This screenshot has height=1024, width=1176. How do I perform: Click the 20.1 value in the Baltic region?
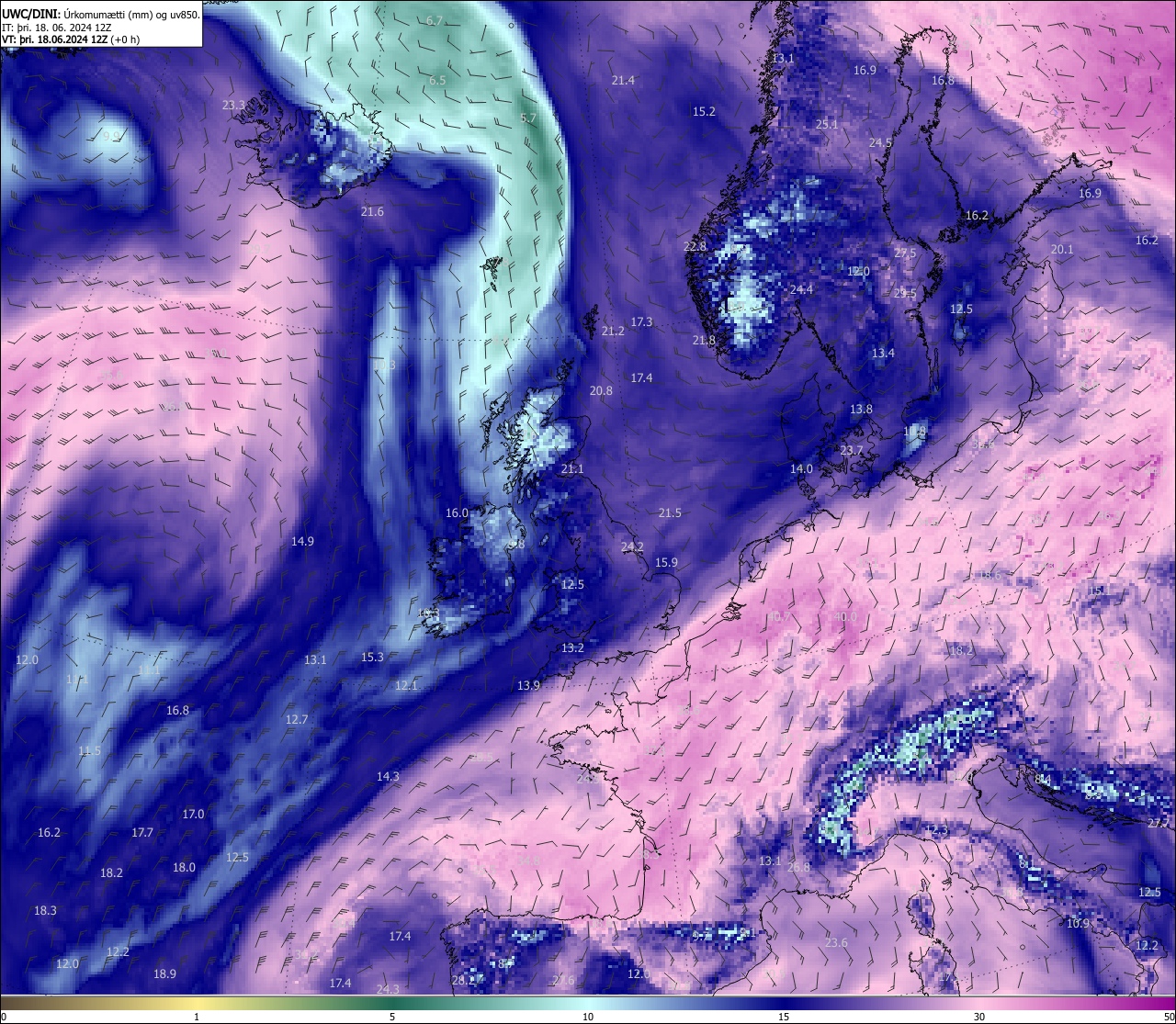pyautogui.click(x=1062, y=250)
